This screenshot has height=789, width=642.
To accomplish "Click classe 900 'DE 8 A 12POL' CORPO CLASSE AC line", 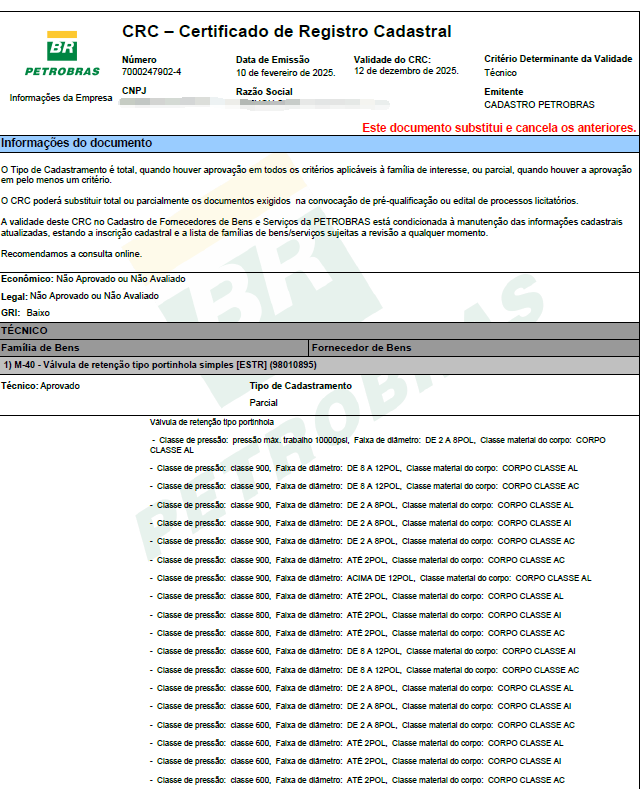I will click(x=364, y=486).
